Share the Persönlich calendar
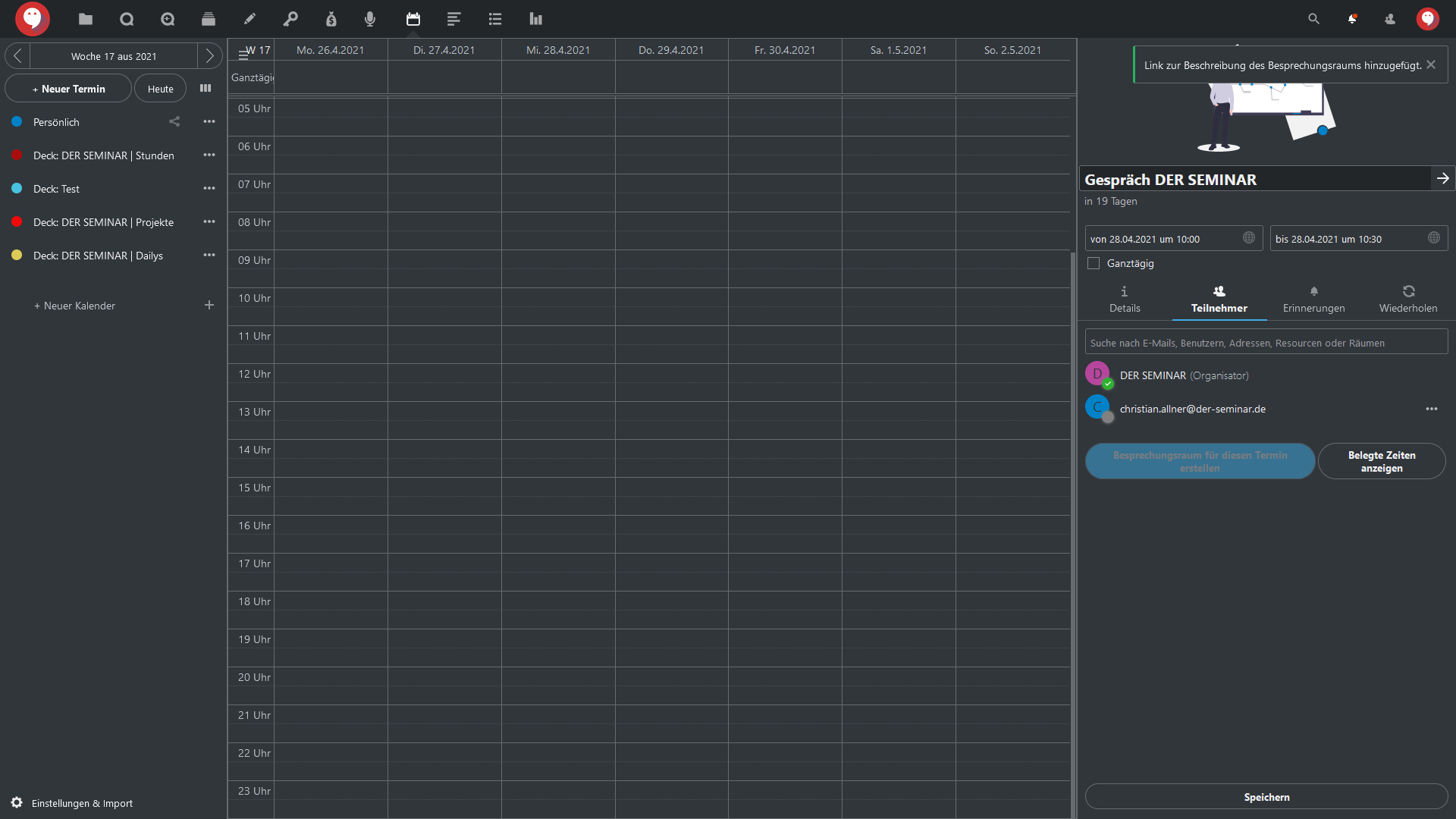1456x819 pixels. pos(174,121)
